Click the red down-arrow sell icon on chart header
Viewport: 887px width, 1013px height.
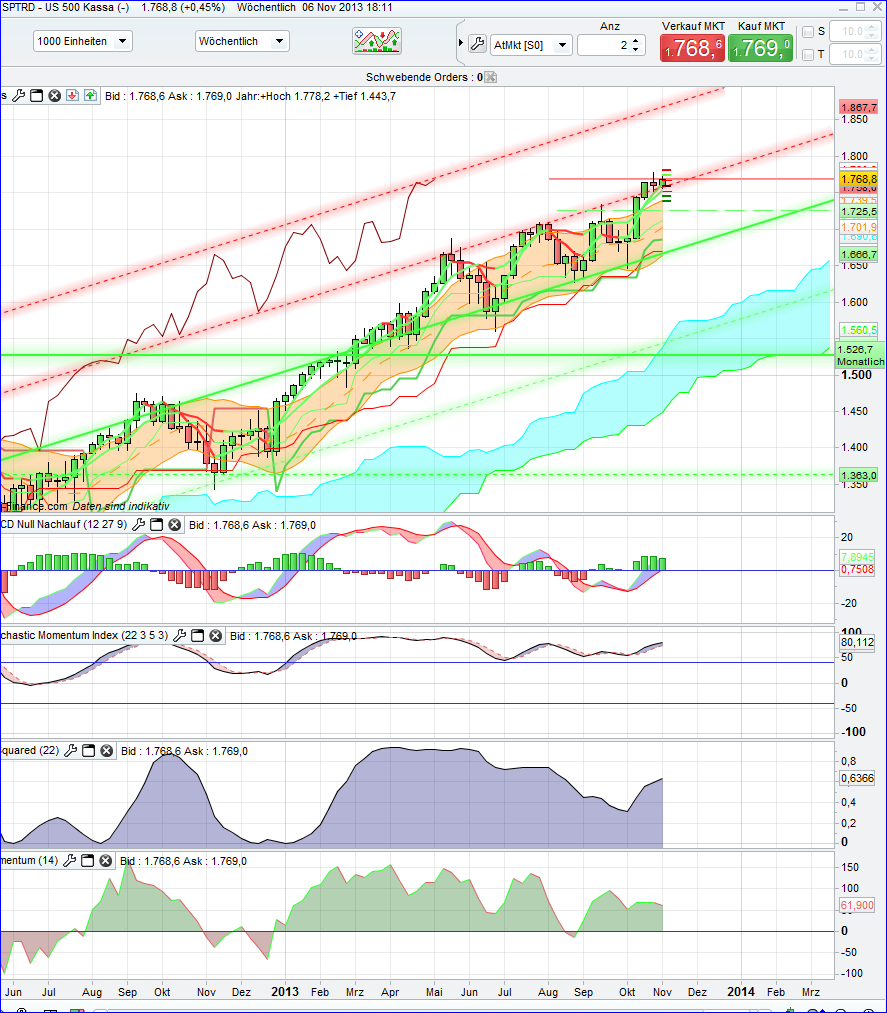(71, 95)
